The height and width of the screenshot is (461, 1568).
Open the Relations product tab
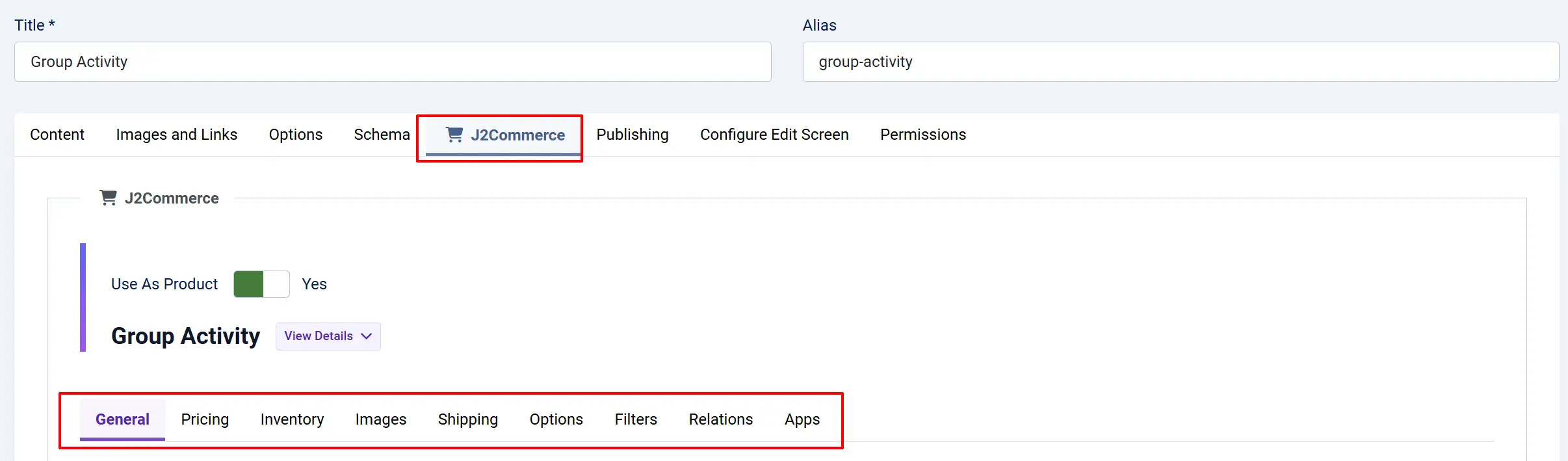721,419
